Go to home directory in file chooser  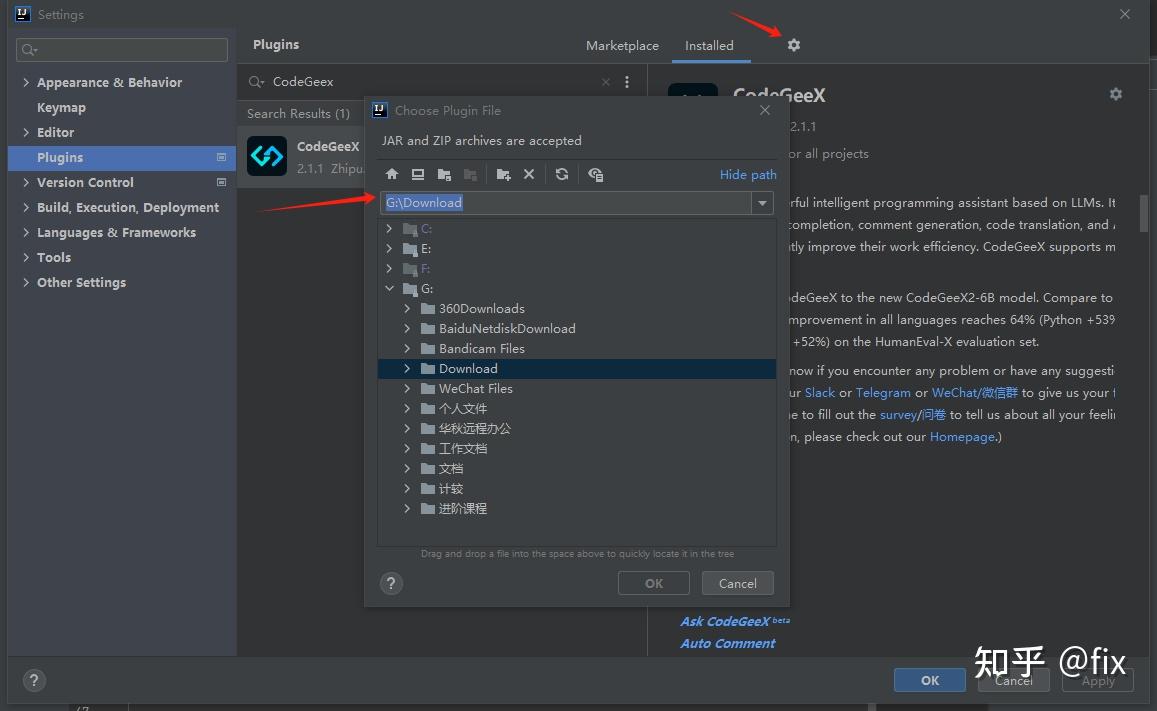pos(392,174)
